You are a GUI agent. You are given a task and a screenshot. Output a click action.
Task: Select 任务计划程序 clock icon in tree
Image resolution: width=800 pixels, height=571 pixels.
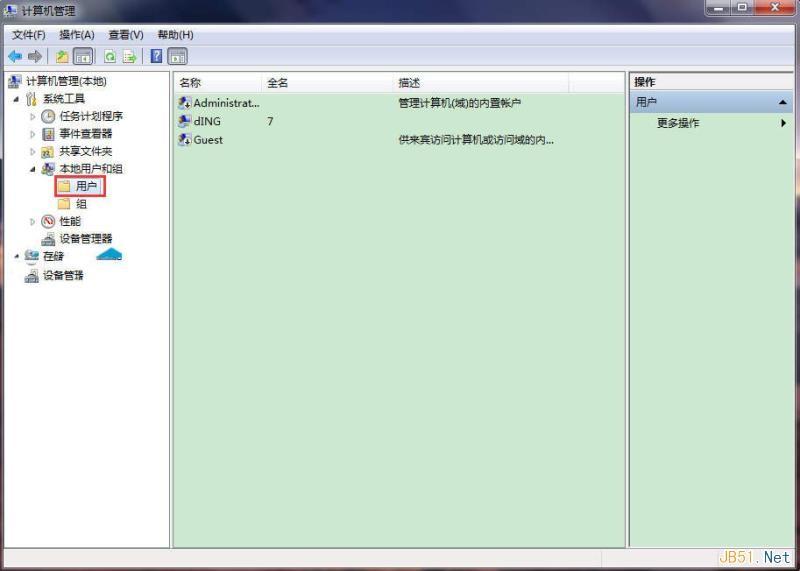[48, 116]
